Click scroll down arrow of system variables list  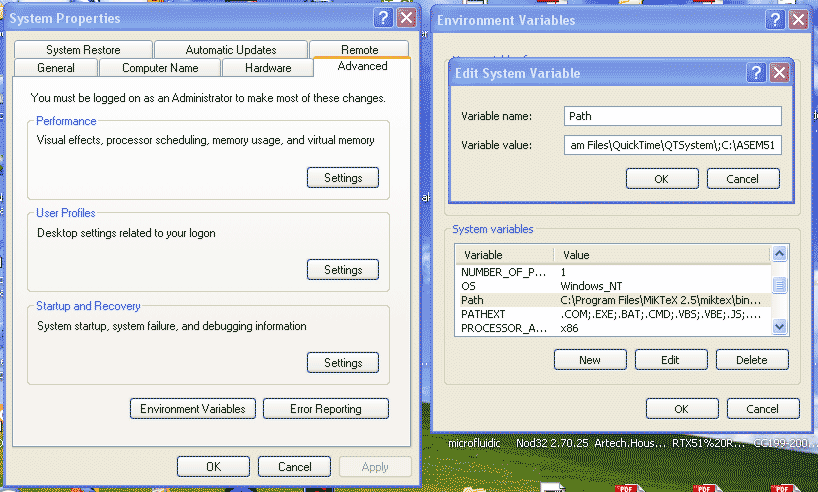(x=779, y=327)
